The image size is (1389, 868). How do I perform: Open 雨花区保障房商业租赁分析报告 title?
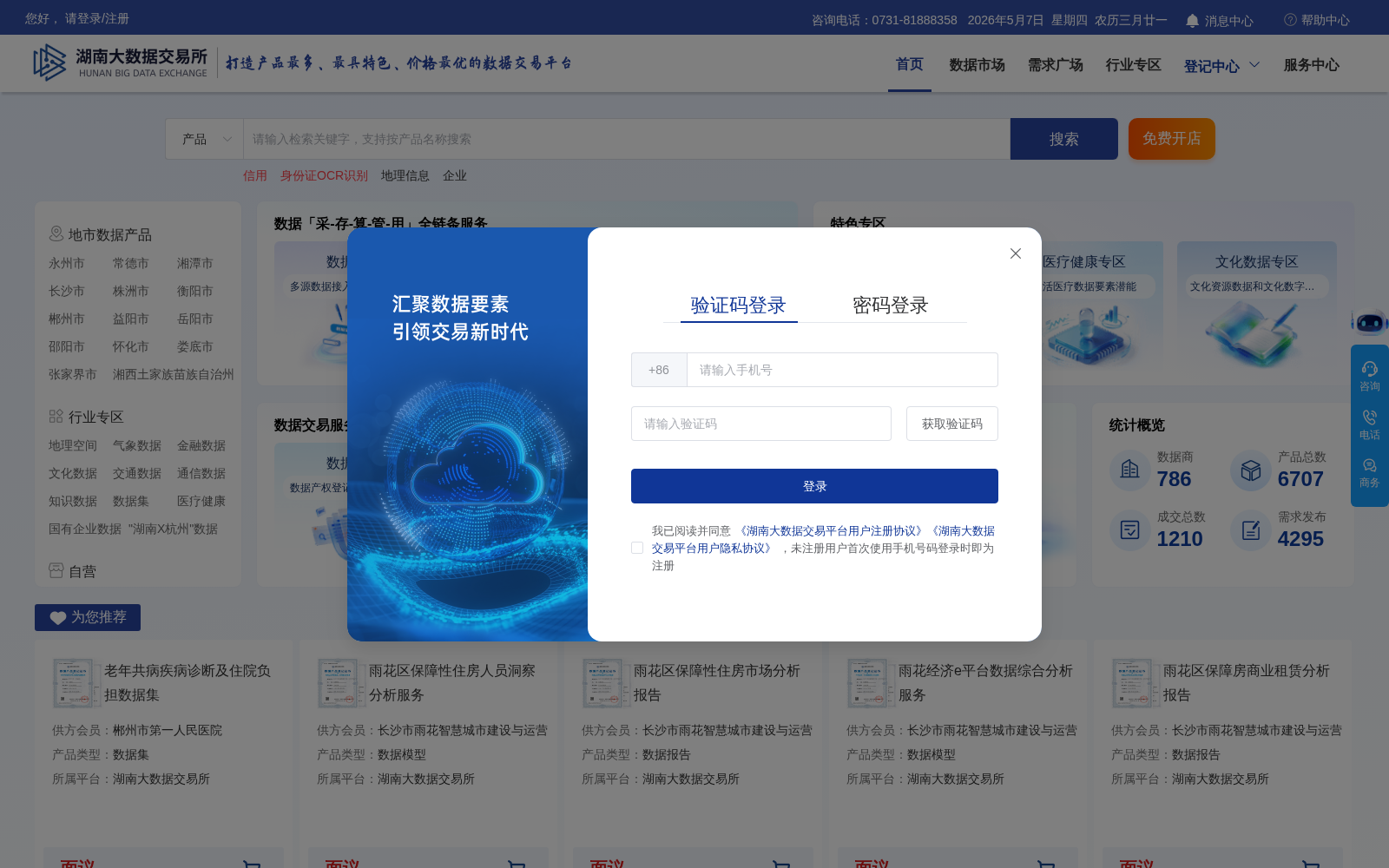pos(1247,683)
